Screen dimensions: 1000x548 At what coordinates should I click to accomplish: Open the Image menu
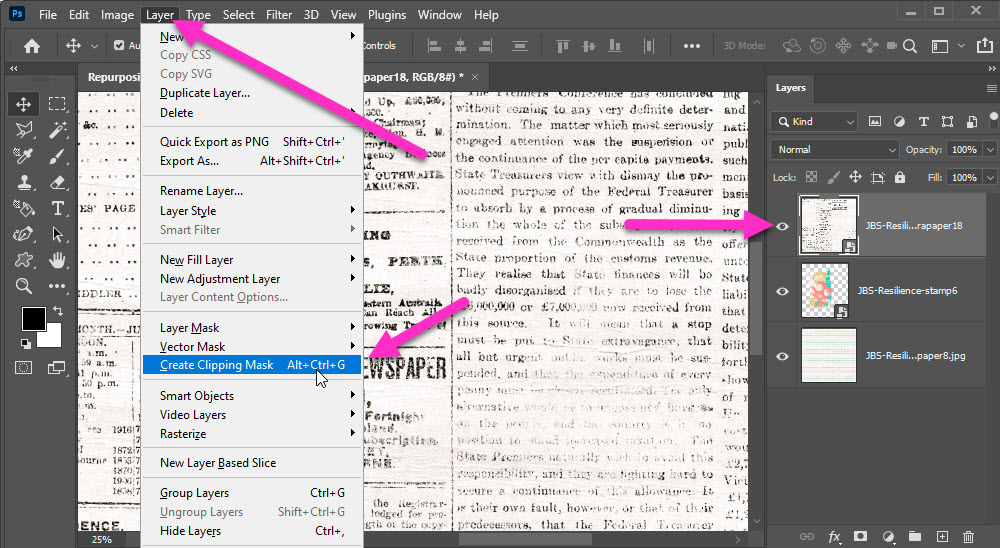point(117,14)
